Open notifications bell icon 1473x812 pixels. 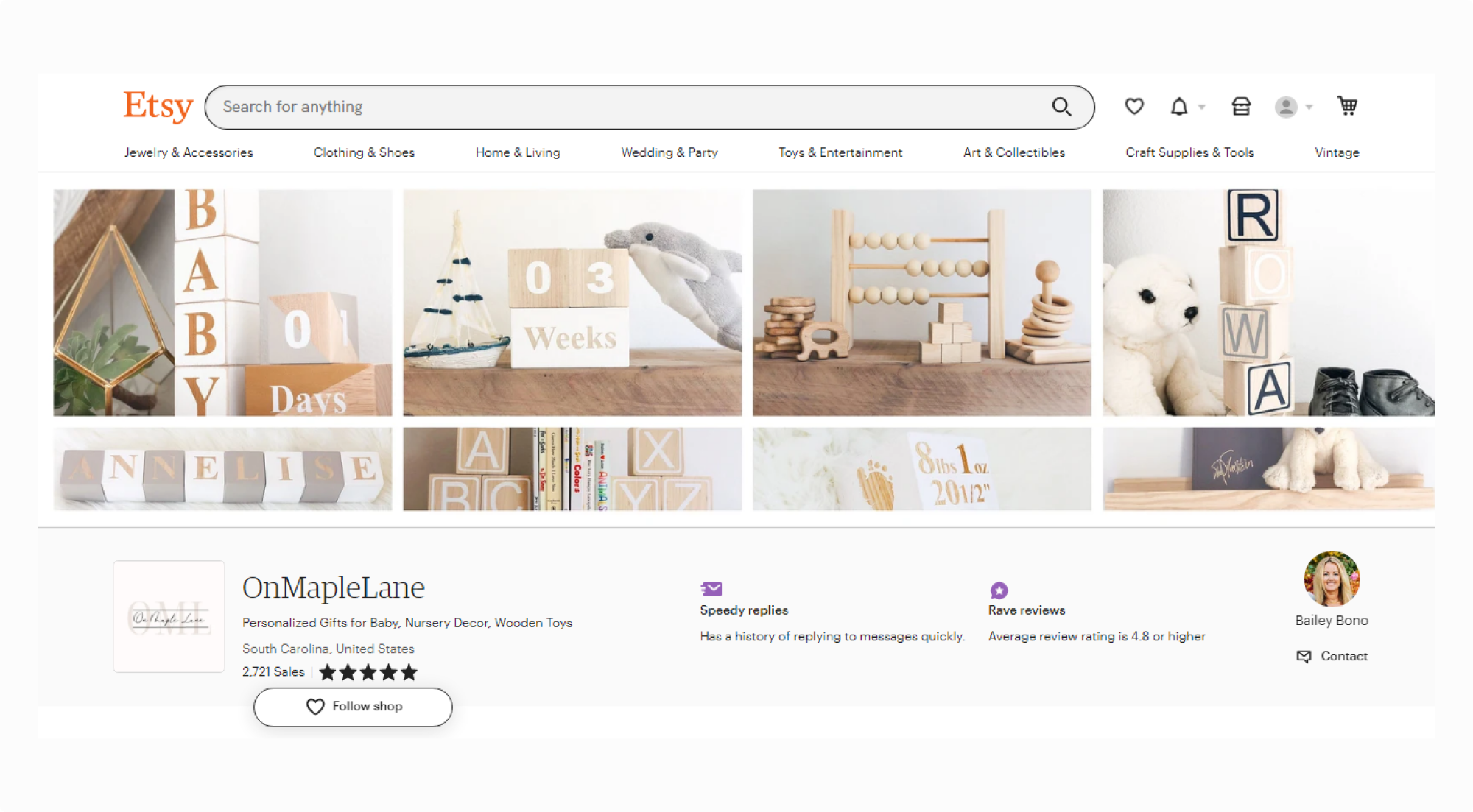(x=1179, y=107)
